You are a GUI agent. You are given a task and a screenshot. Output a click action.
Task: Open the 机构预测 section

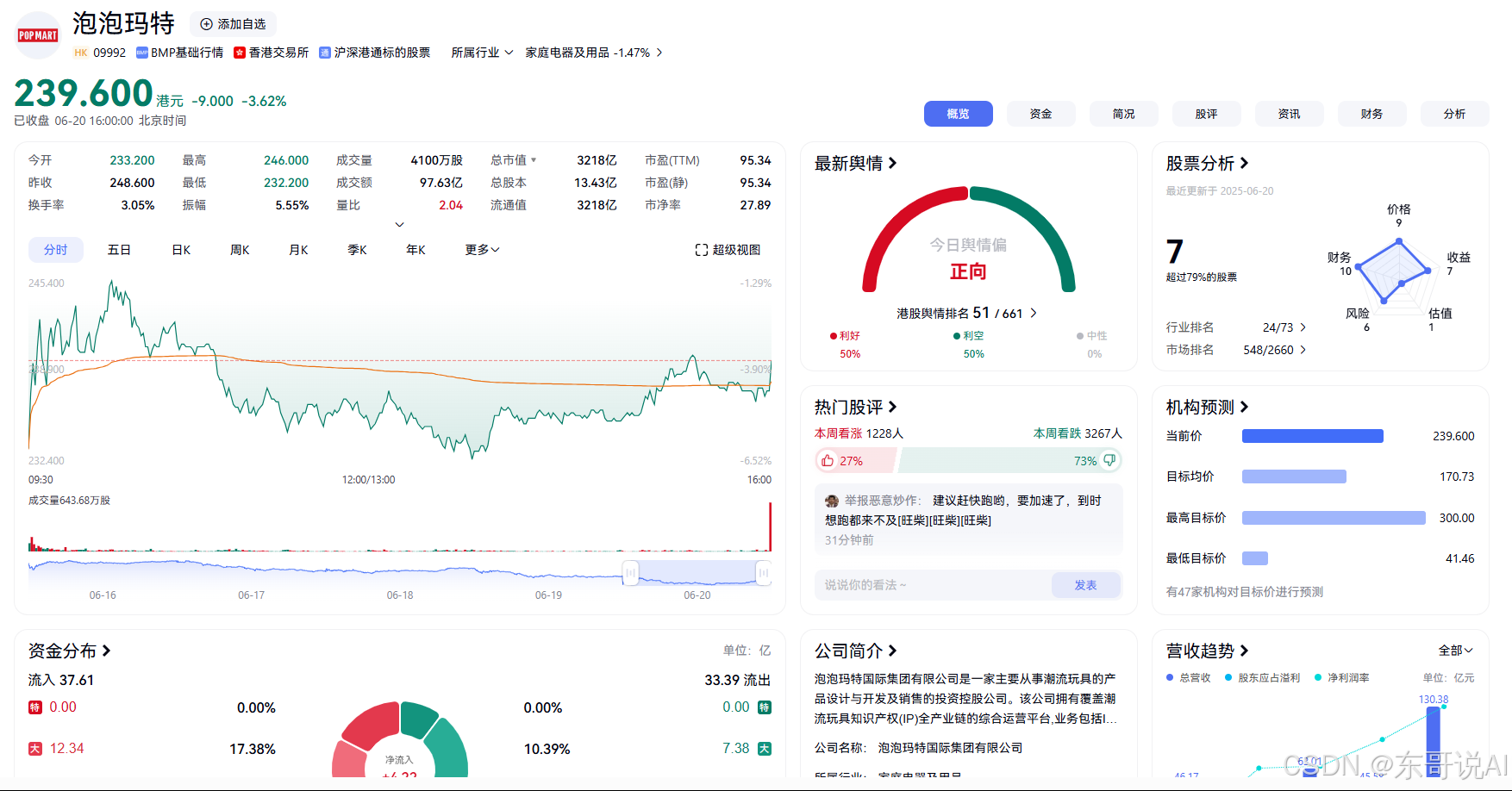click(1208, 407)
